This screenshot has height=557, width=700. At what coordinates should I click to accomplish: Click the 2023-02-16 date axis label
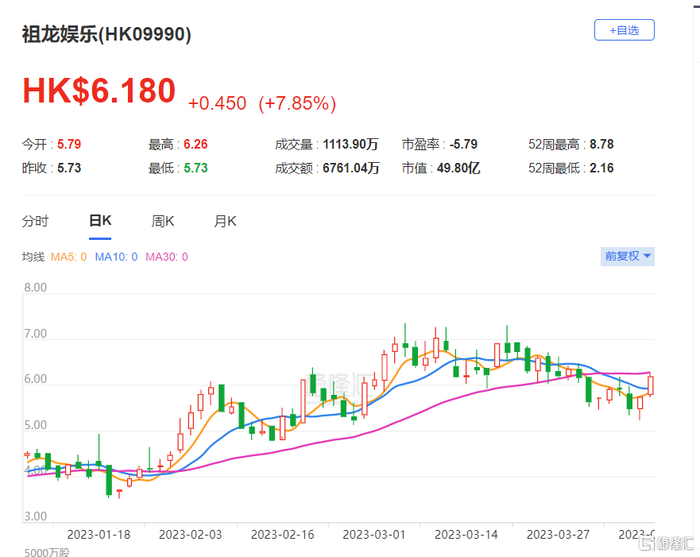[283, 534]
